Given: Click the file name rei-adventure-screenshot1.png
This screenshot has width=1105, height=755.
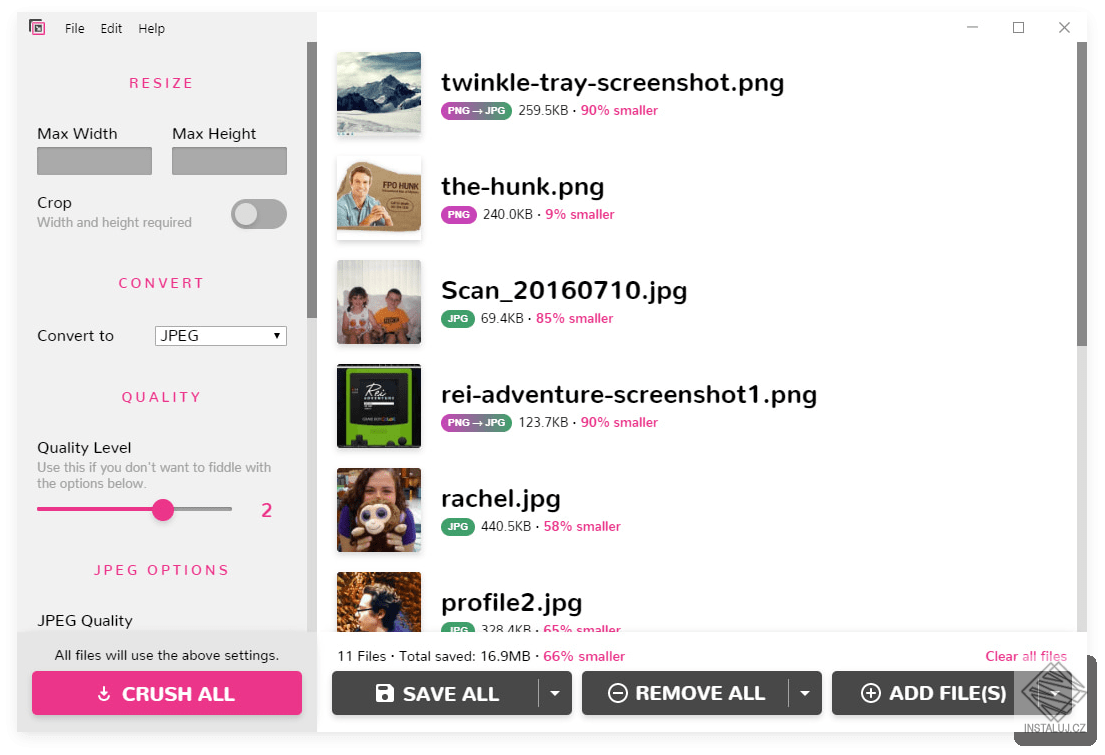Looking at the screenshot, I should pyautogui.click(x=629, y=395).
